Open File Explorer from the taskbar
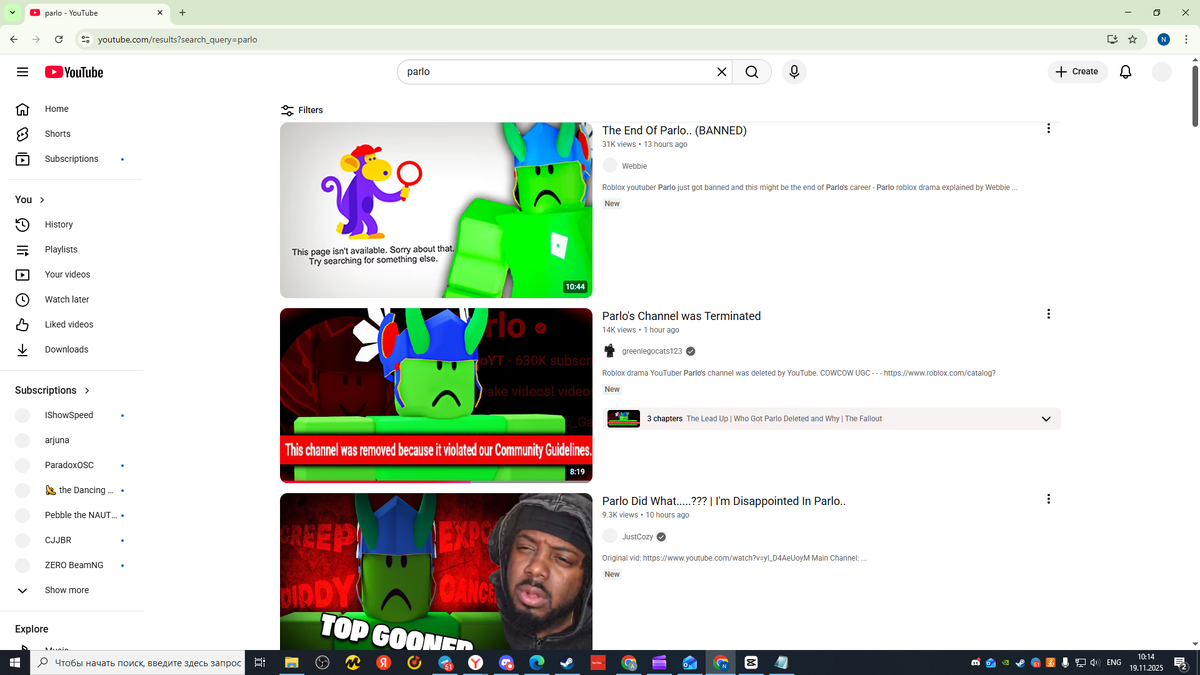This screenshot has height=675, width=1200. (x=291, y=662)
